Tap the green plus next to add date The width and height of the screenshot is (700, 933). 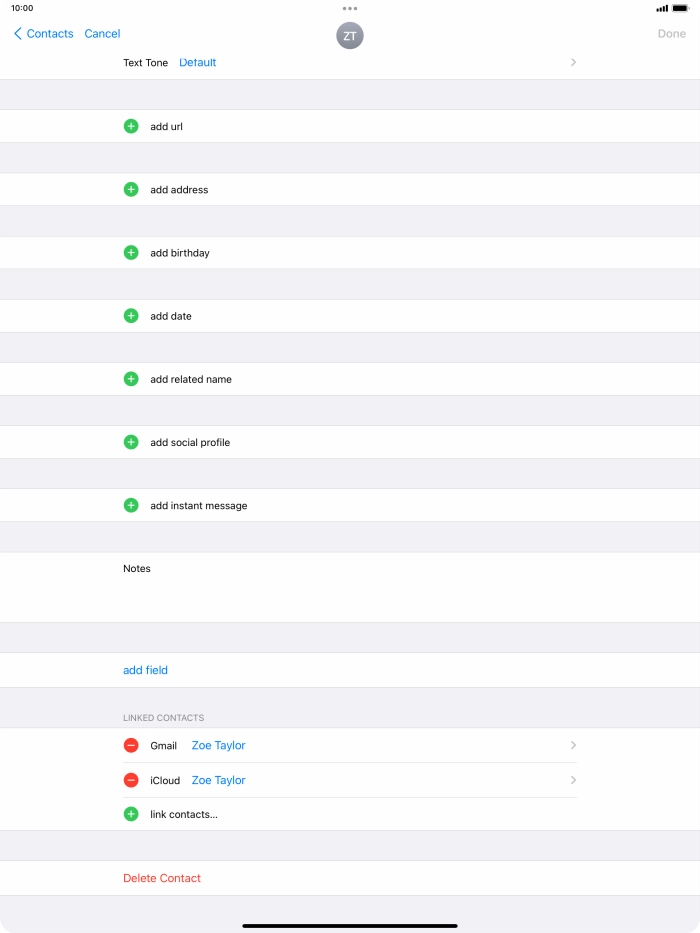pos(131,316)
